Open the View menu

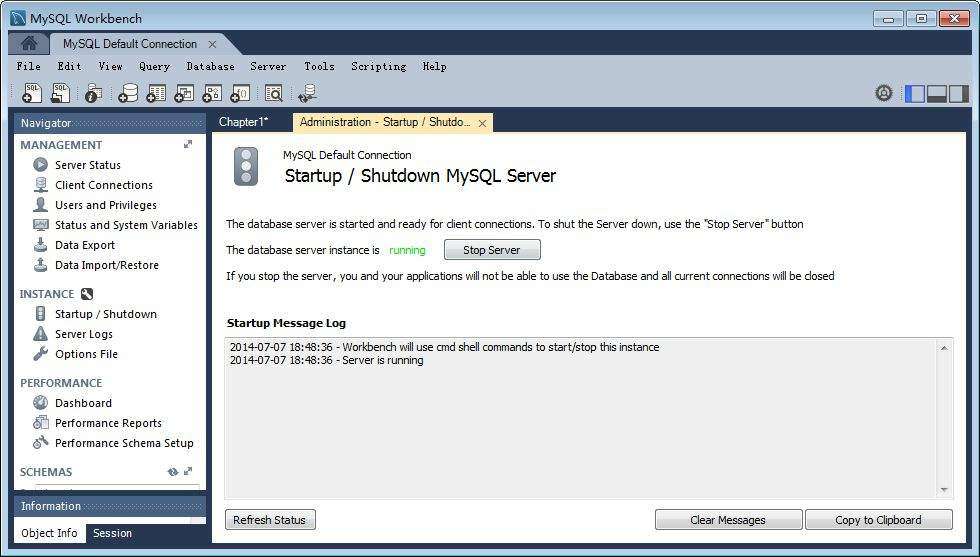pos(111,66)
